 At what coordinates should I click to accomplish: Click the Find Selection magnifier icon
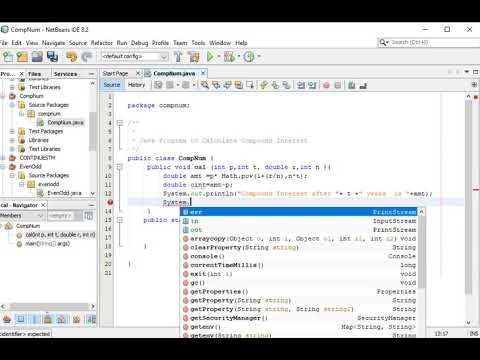205,85
